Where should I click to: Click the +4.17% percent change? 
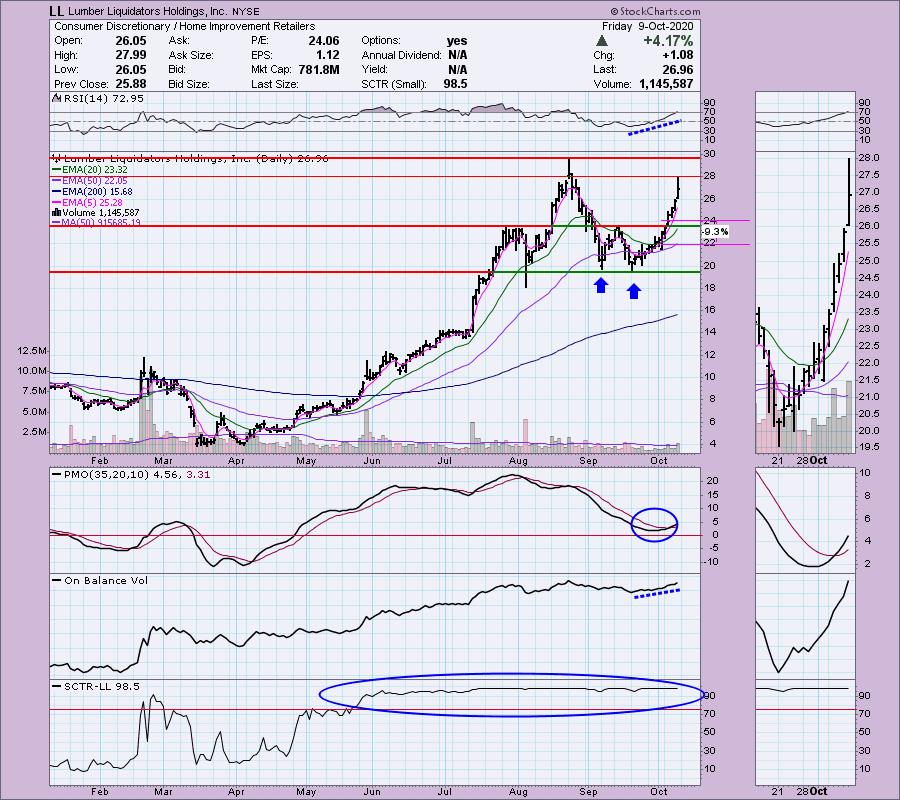coord(668,41)
